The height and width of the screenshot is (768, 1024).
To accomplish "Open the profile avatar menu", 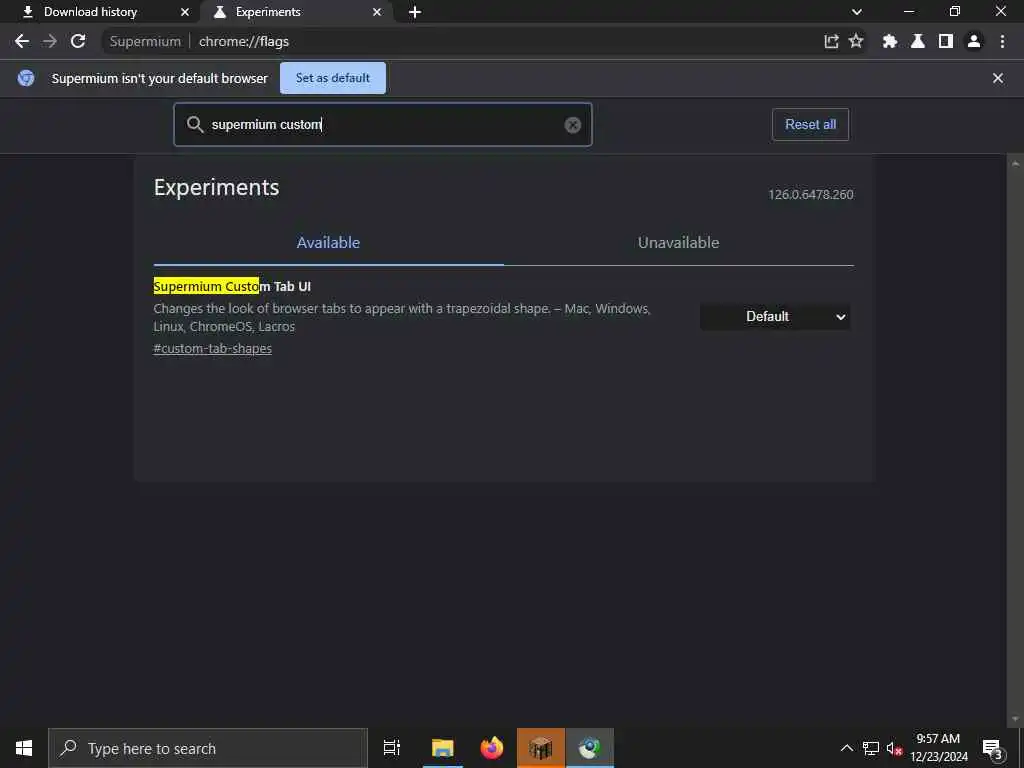I will pyautogui.click(x=974, y=41).
